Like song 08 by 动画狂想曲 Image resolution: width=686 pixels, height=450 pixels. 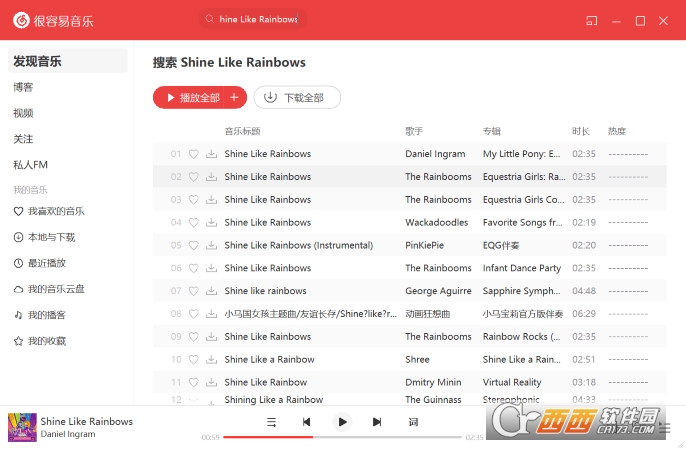[x=193, y=314]
